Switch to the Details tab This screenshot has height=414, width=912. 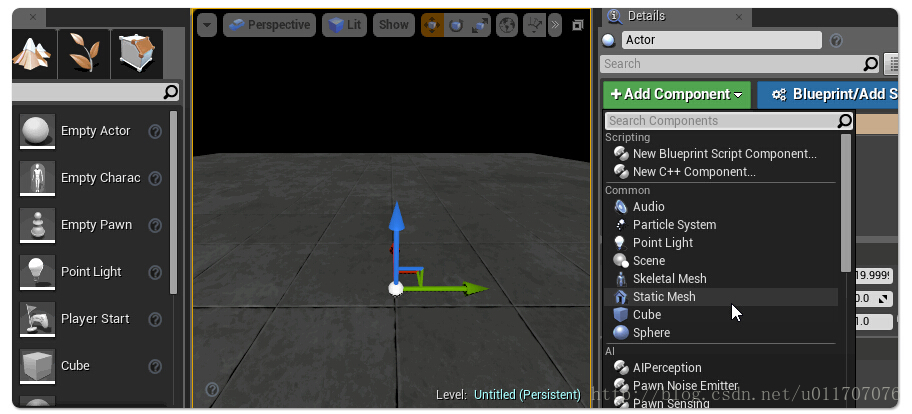pos(645,16)
